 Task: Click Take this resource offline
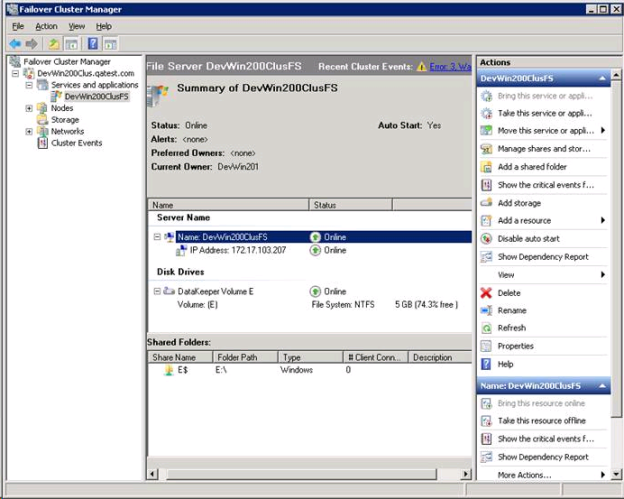point(541,421)
